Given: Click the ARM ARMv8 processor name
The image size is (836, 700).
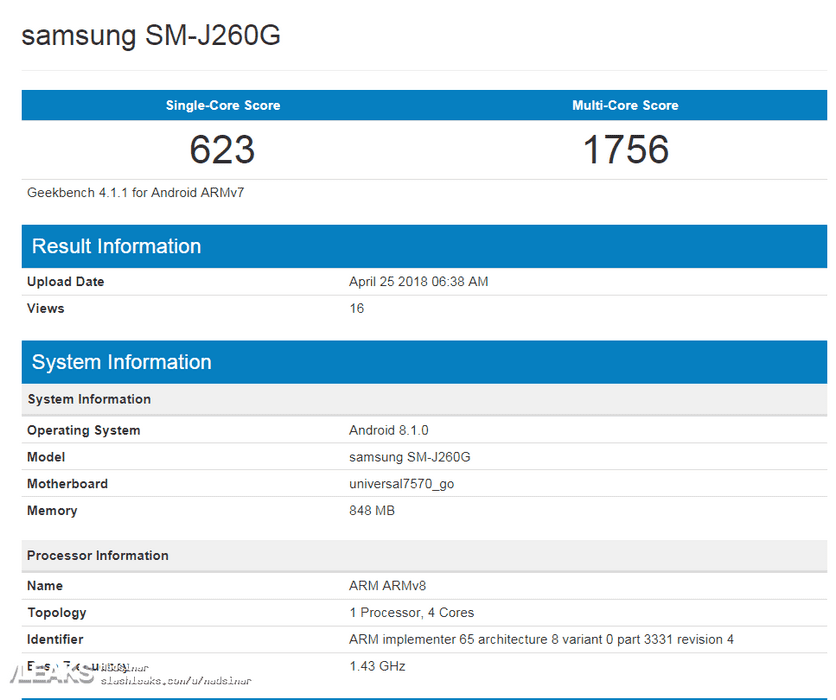Looking at the screenshot, I should [x=388, y=585].
